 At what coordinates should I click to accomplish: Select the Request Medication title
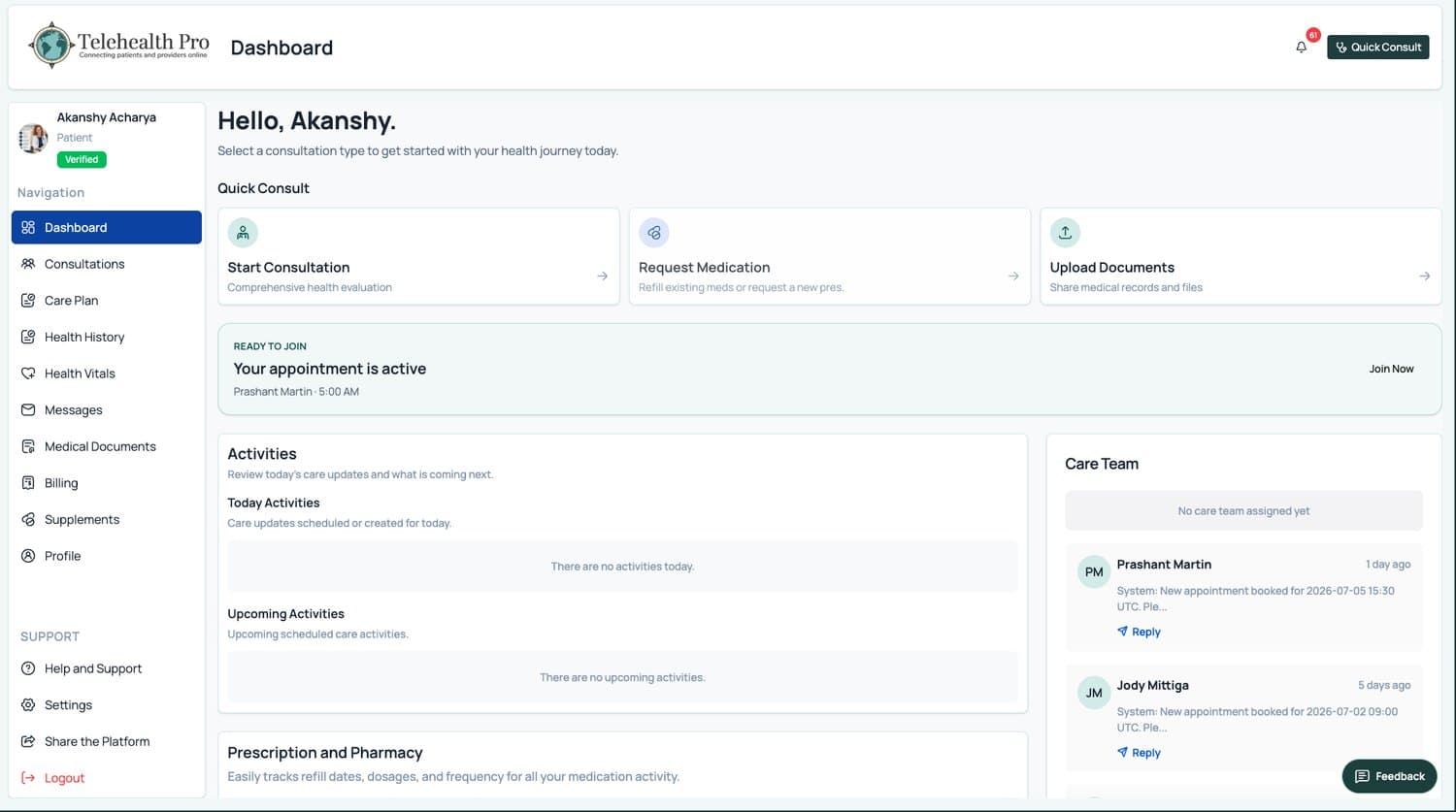point(704,268)
